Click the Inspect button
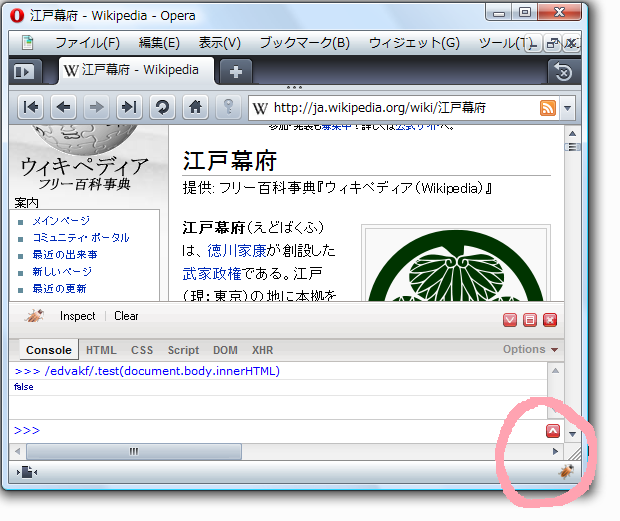The width and height of the screenshot is (620, 521). pos(78,316)
